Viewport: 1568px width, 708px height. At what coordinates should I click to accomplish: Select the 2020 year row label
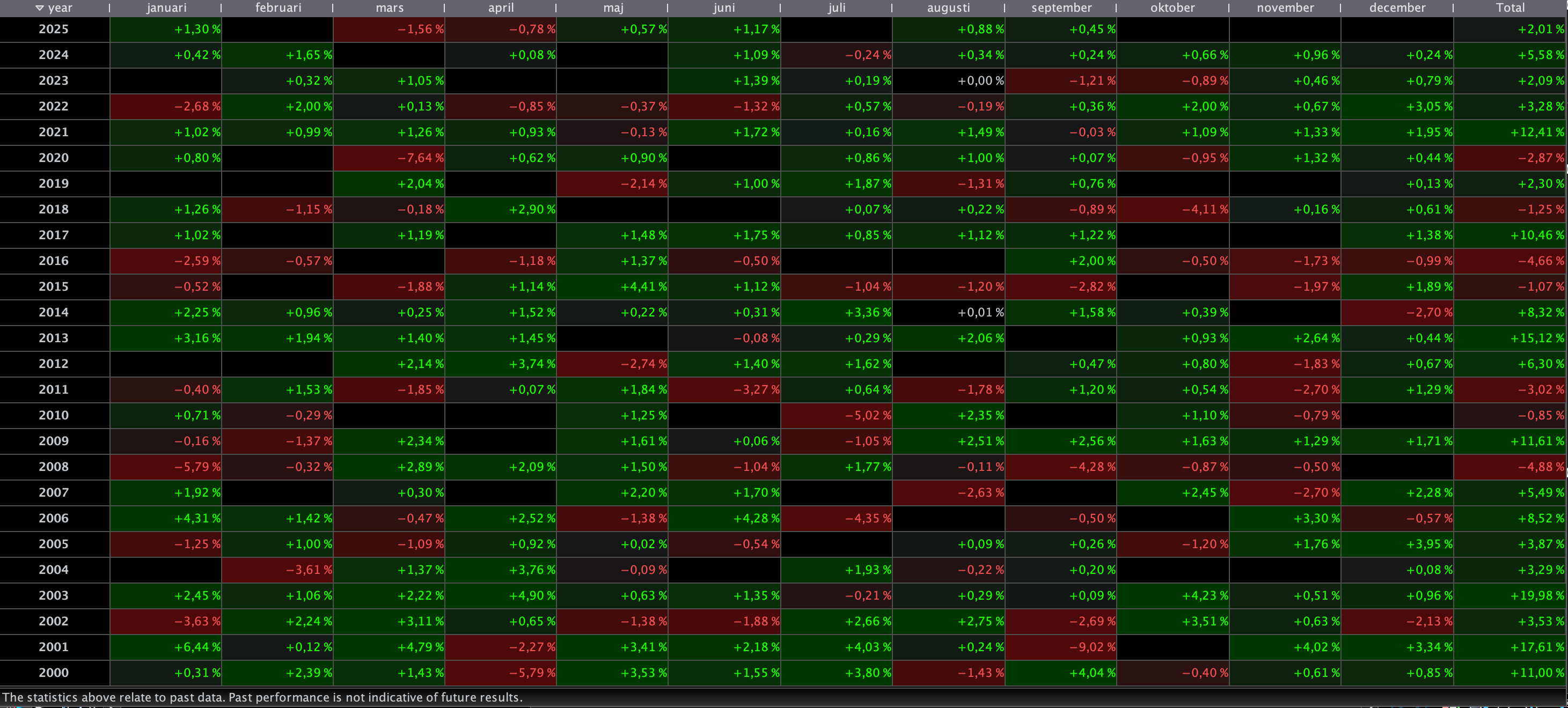click(x=54, y=158)
